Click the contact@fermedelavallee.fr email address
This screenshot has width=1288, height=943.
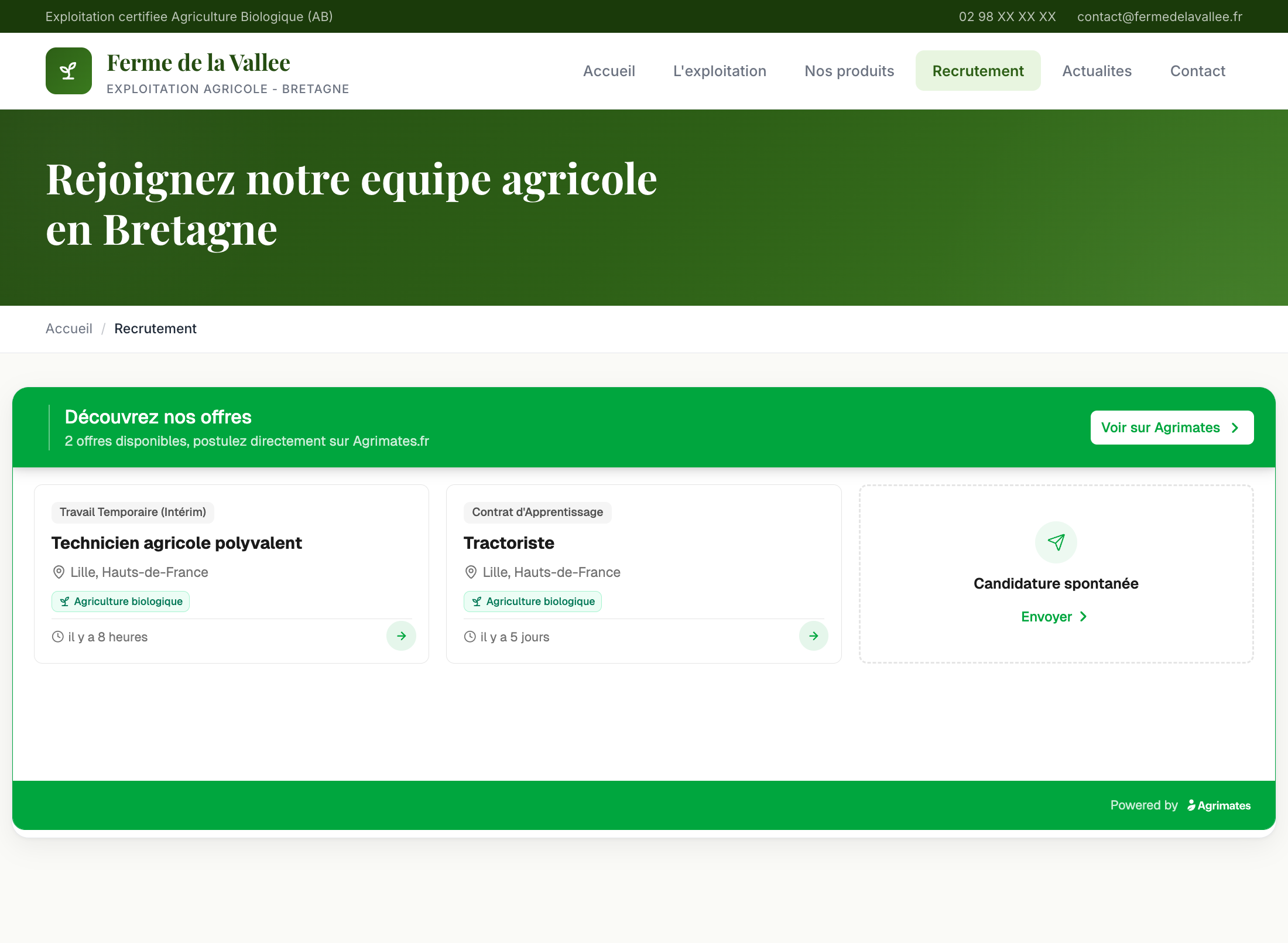[1160, 16]
